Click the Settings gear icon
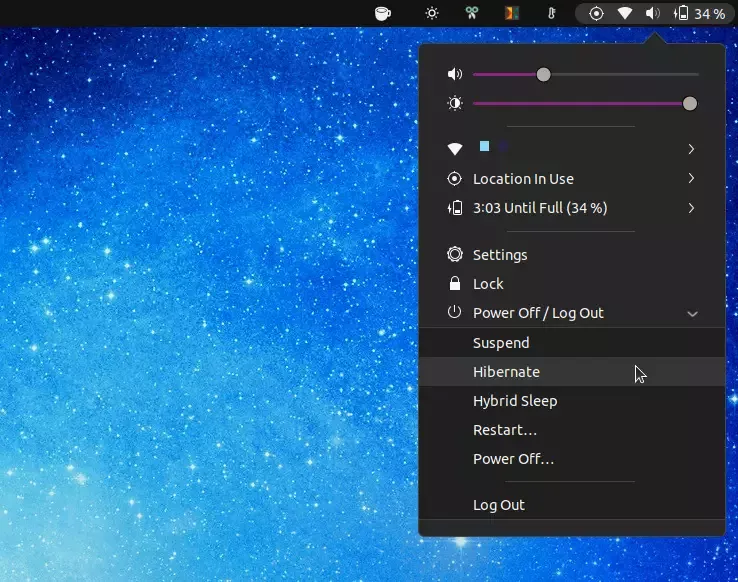This screenshot has width=738, height=582. click(x=455, y=255)
